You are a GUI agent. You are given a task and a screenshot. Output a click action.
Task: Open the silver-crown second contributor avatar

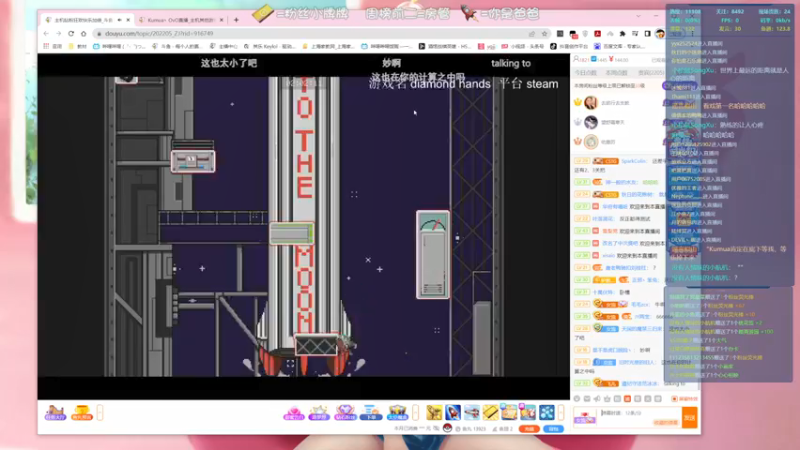[591, 122]
